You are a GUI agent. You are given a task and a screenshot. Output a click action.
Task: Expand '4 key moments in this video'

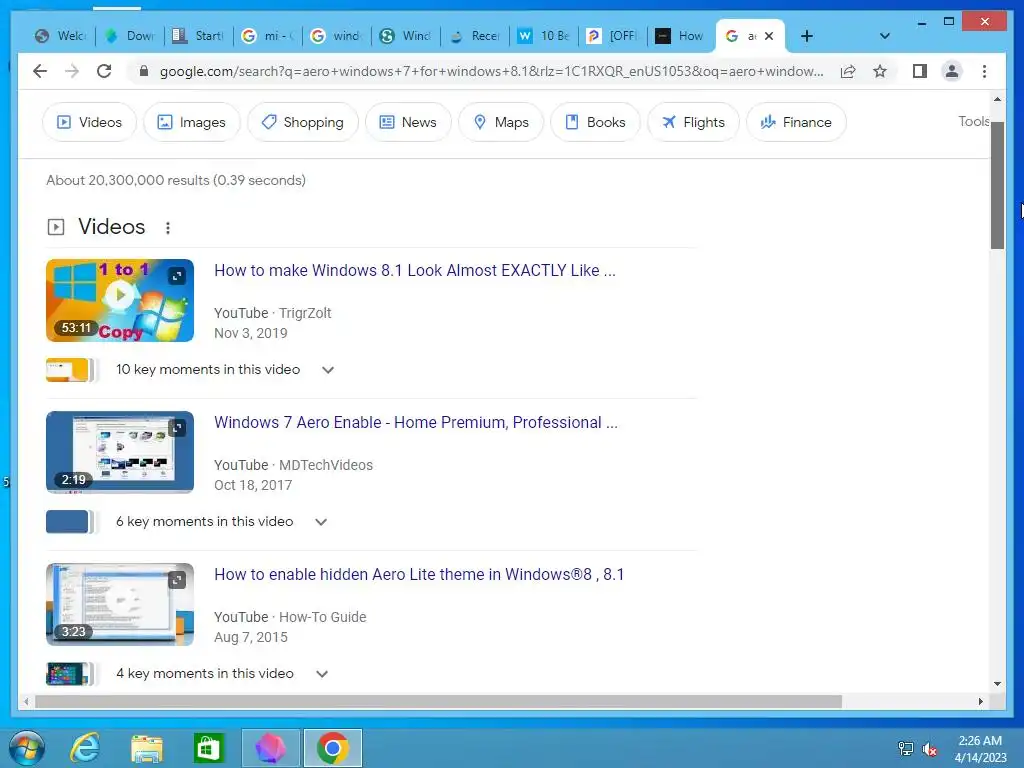[x=321, y=674]
